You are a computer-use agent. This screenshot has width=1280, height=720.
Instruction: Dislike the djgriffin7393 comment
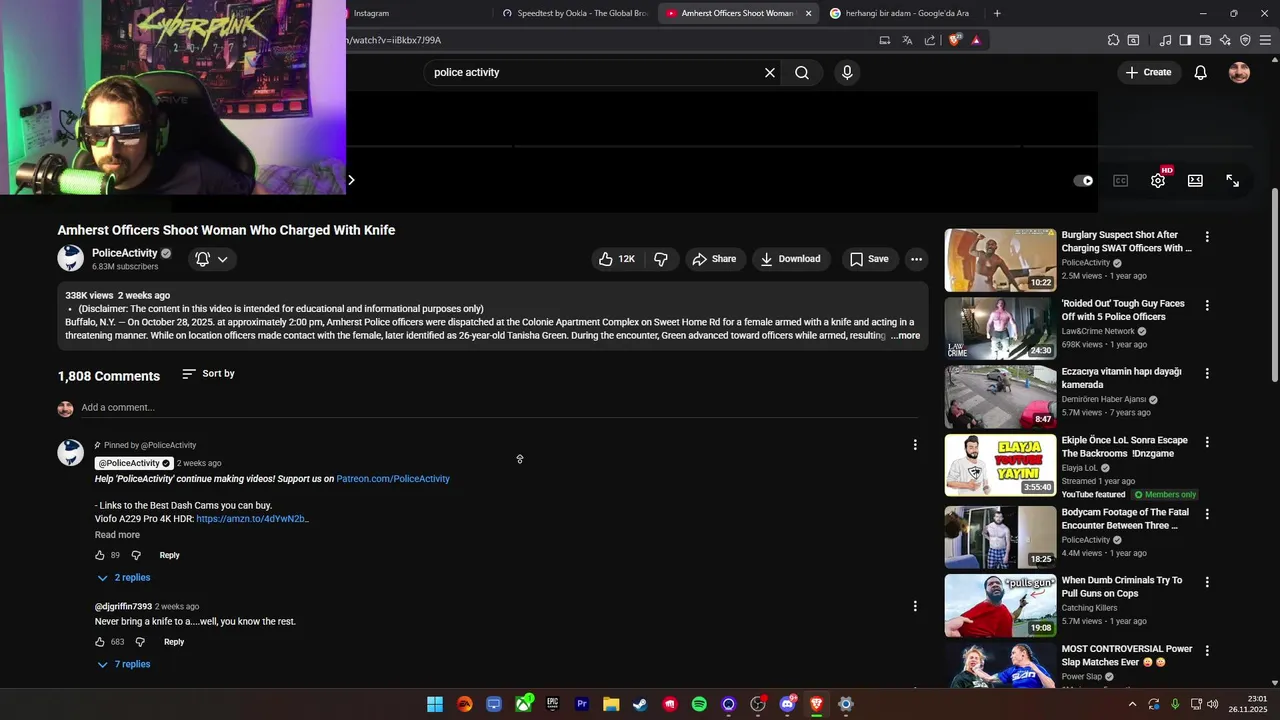pos(140,642)
